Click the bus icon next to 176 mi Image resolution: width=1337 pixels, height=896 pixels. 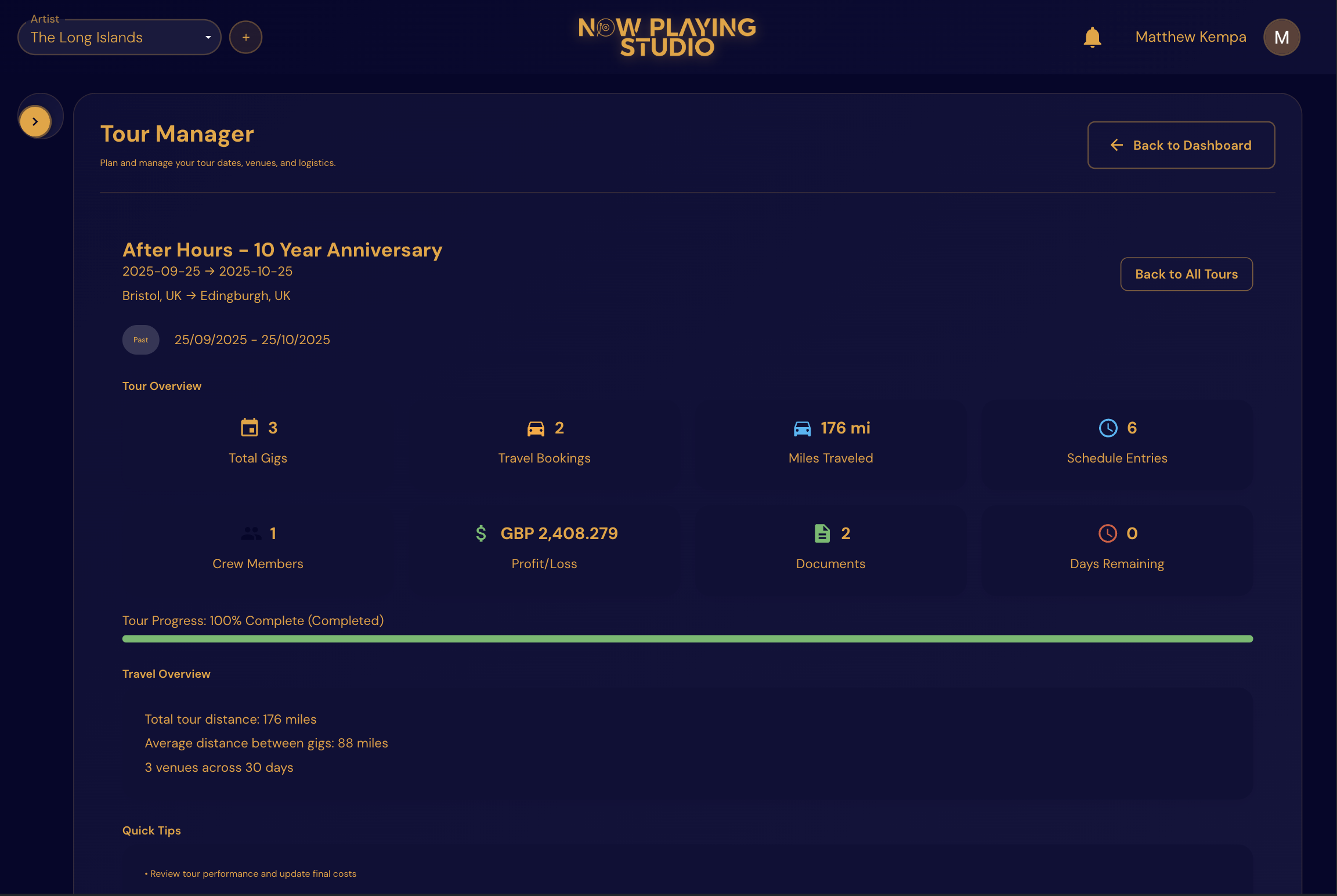(x=803, y=428)
